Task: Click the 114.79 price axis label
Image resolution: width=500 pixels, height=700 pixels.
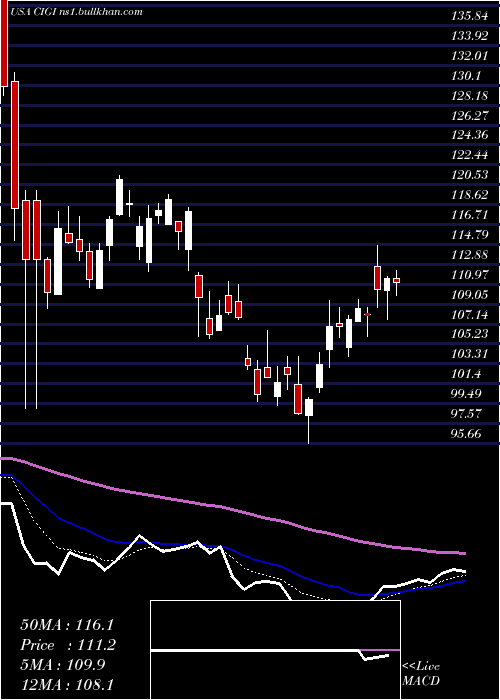Action: click(x=469, y=234)
